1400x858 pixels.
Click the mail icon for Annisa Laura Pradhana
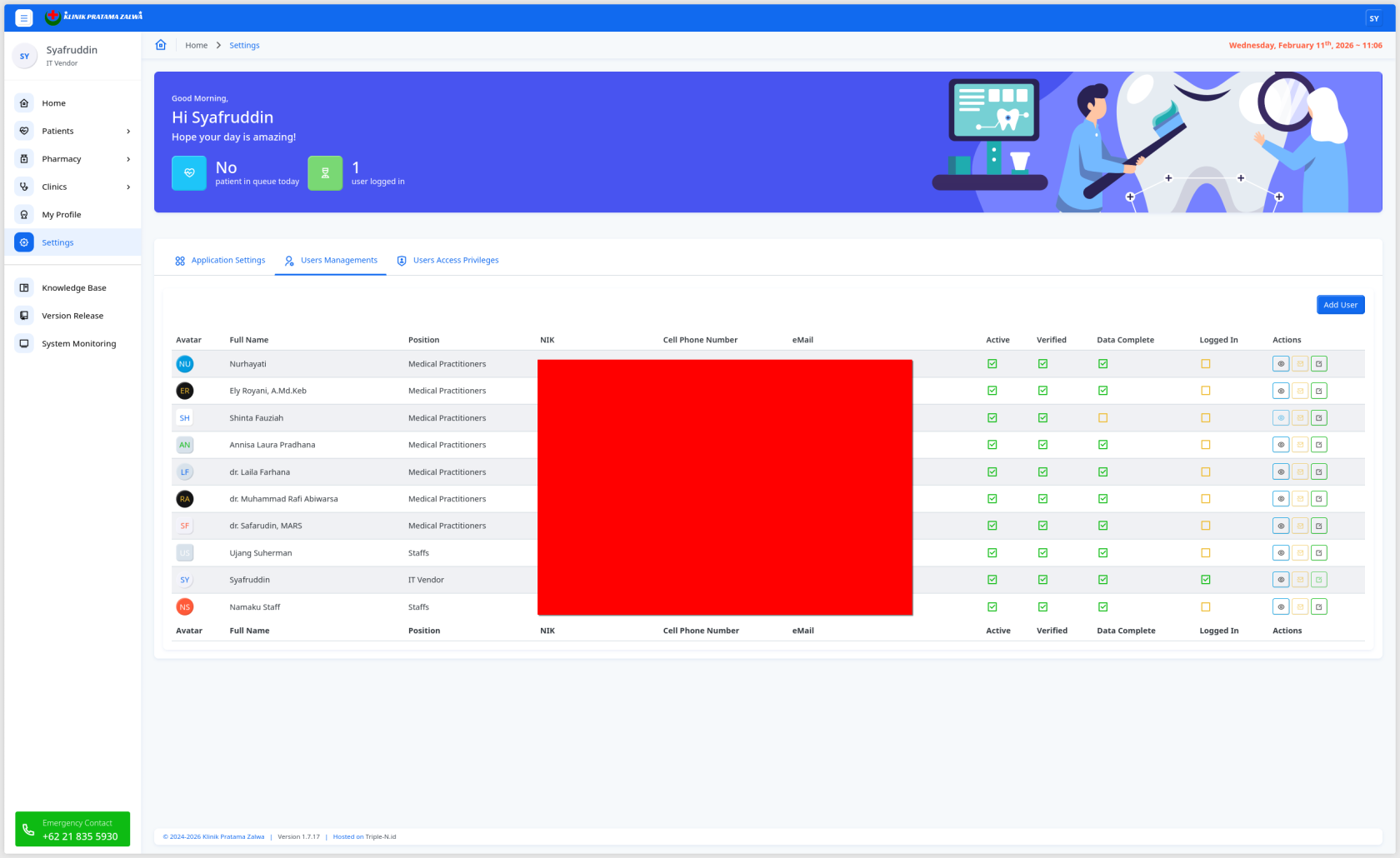pos(1300,445)
